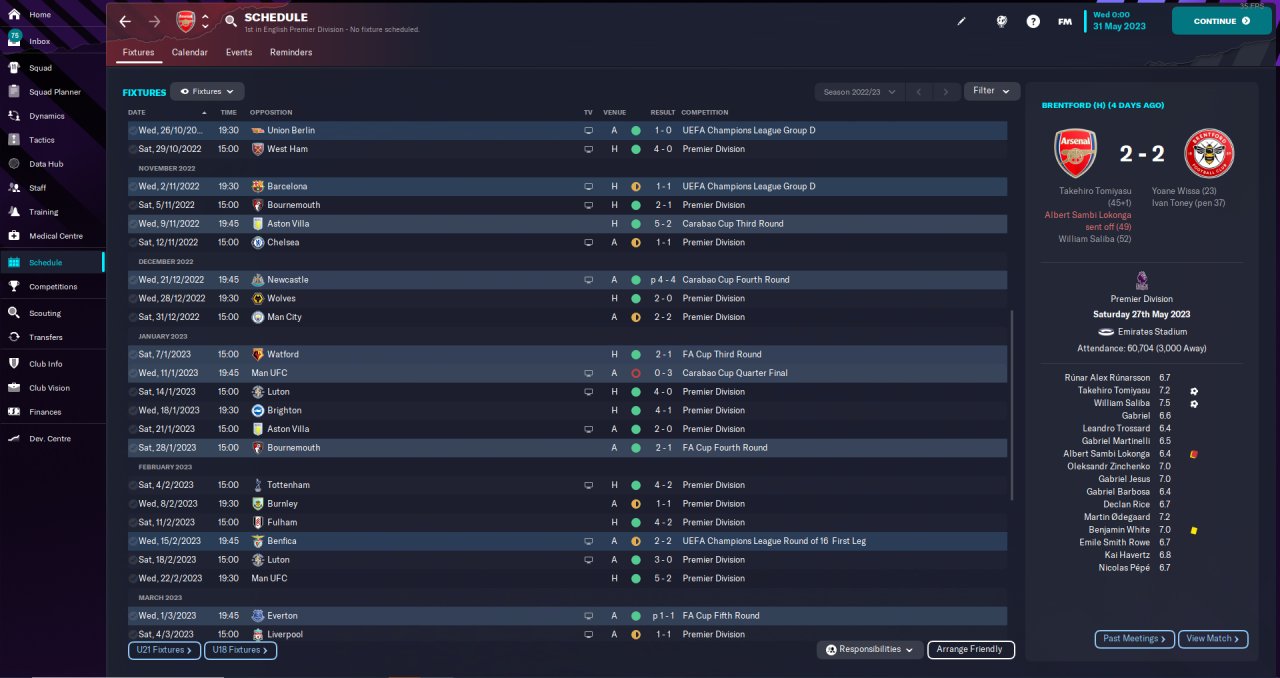The height and width of the screenshot is (678, 1280).
Task: Click View Match button
Action: [1213, 639]
